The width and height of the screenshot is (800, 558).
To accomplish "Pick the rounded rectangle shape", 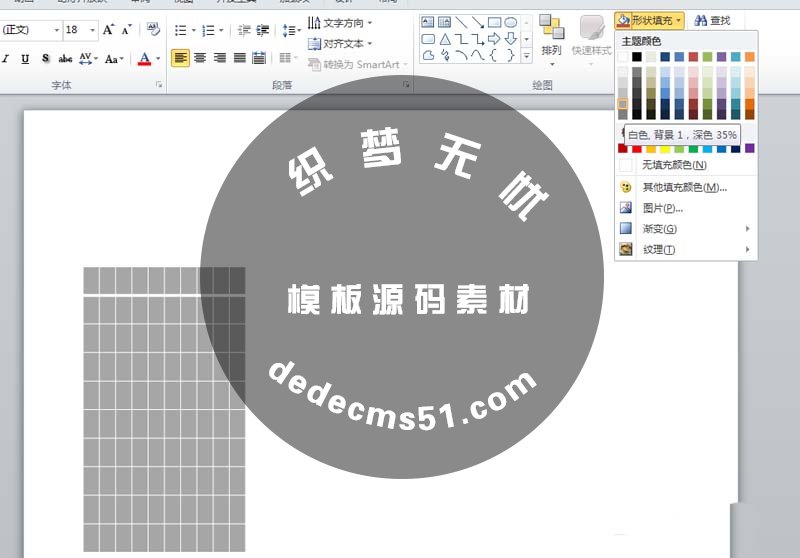I will click(x=428, y=39).
